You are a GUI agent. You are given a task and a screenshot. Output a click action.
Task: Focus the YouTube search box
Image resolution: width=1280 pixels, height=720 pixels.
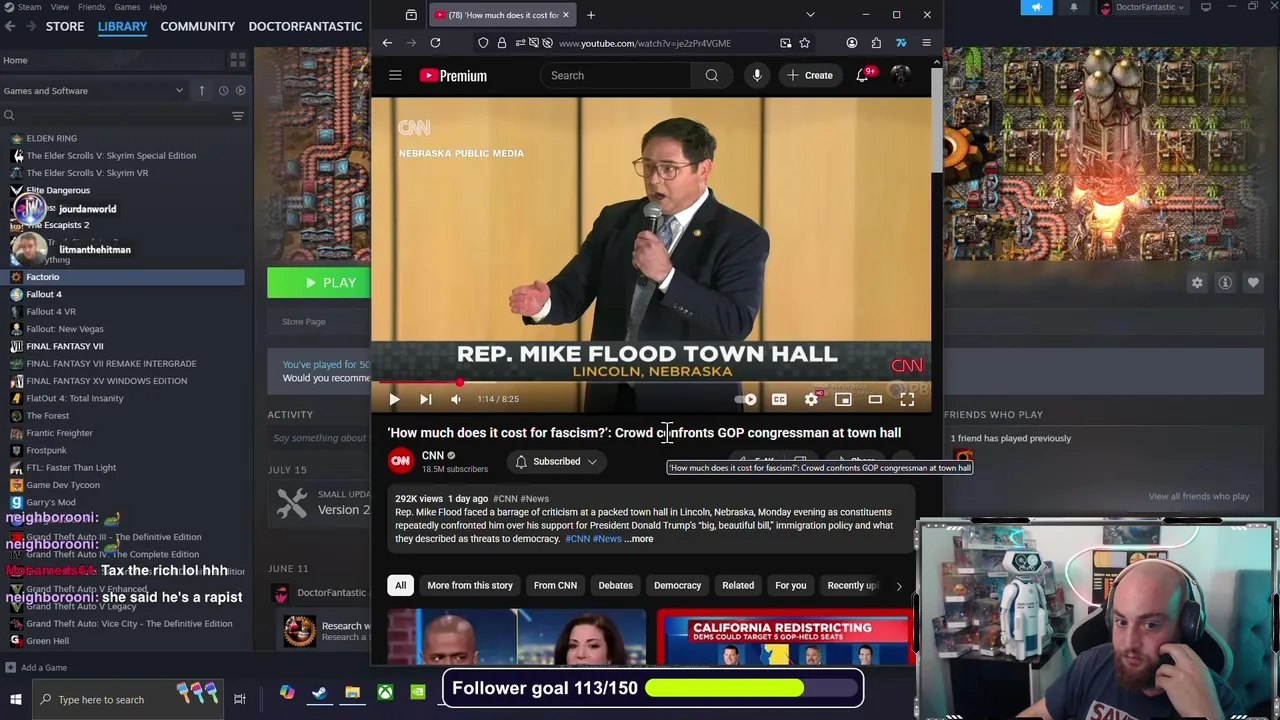(x=615, y=75)
